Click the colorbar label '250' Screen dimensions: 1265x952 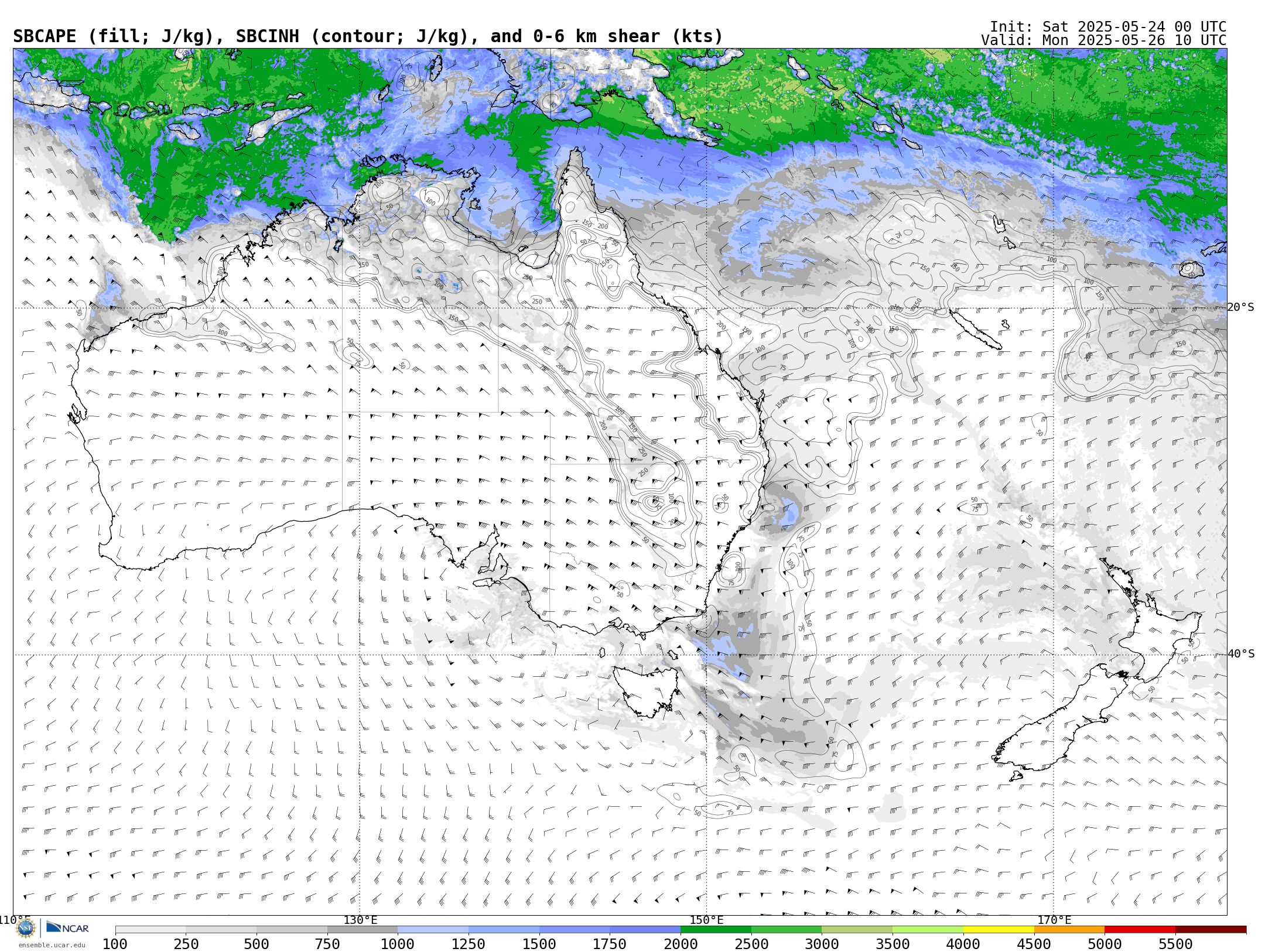click(186, 944)
